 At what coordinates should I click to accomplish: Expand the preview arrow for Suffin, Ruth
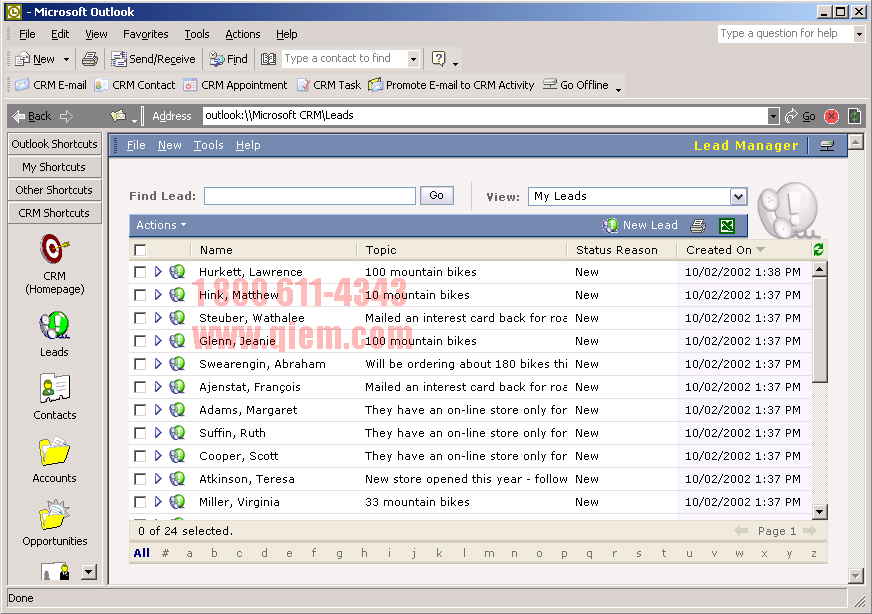(158, 433)
